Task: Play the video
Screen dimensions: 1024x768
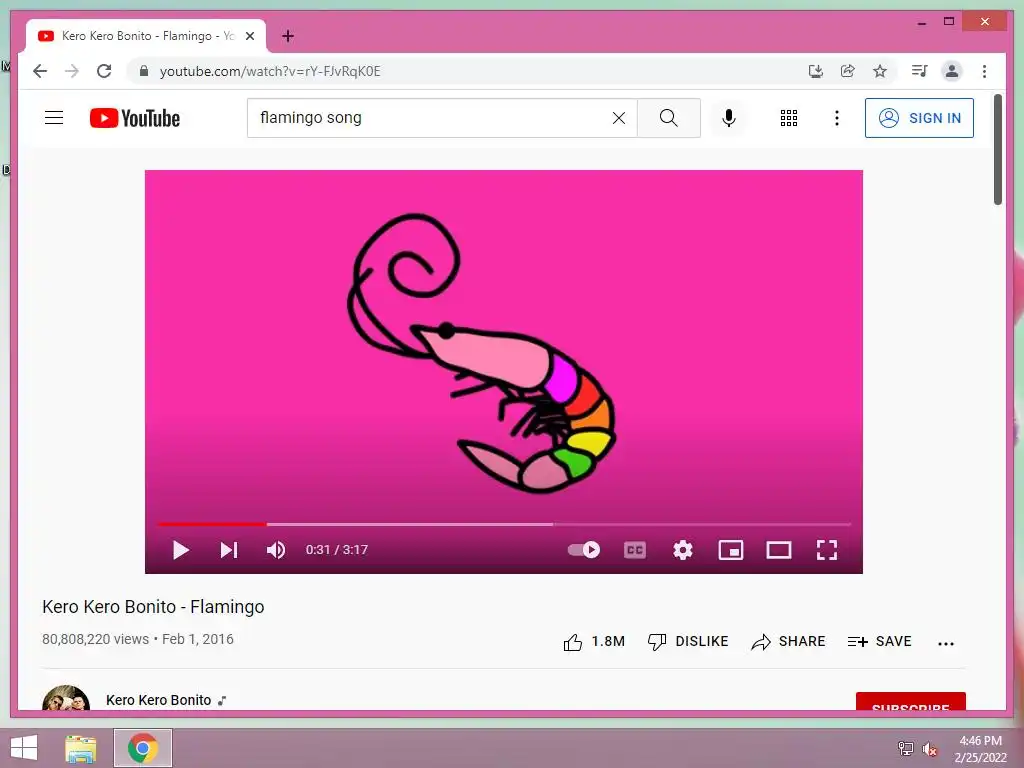Action: 181,550
